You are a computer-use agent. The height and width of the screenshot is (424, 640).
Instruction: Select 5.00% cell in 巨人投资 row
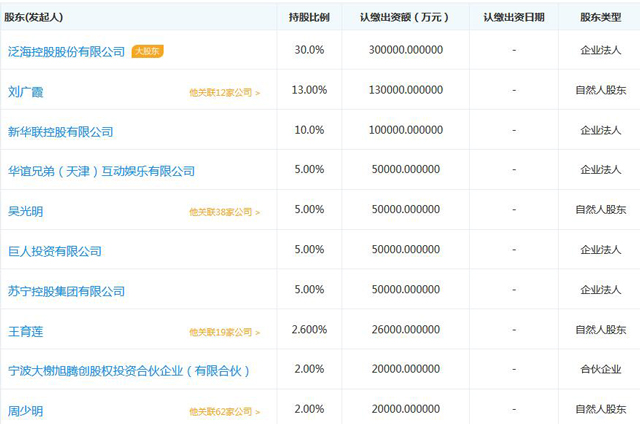(x=309, y=249)
